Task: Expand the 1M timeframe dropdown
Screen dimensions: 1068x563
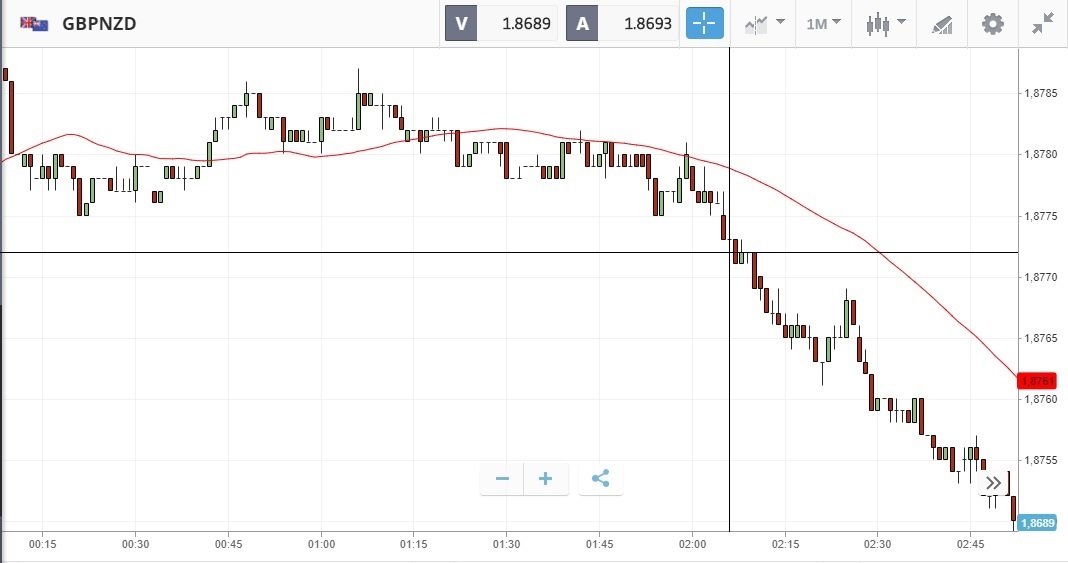Action: click(x=823, y=23)
